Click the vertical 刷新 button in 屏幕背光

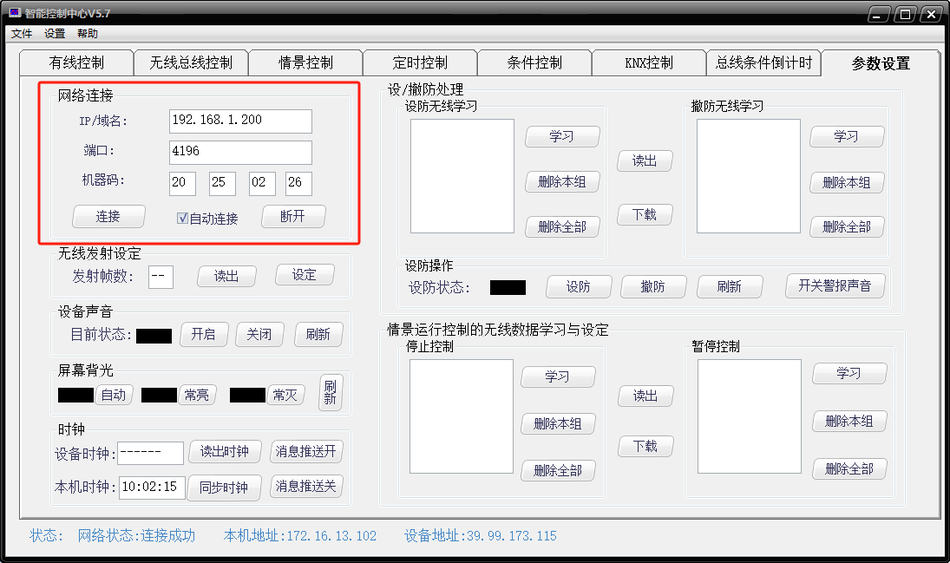pos(330,393)
